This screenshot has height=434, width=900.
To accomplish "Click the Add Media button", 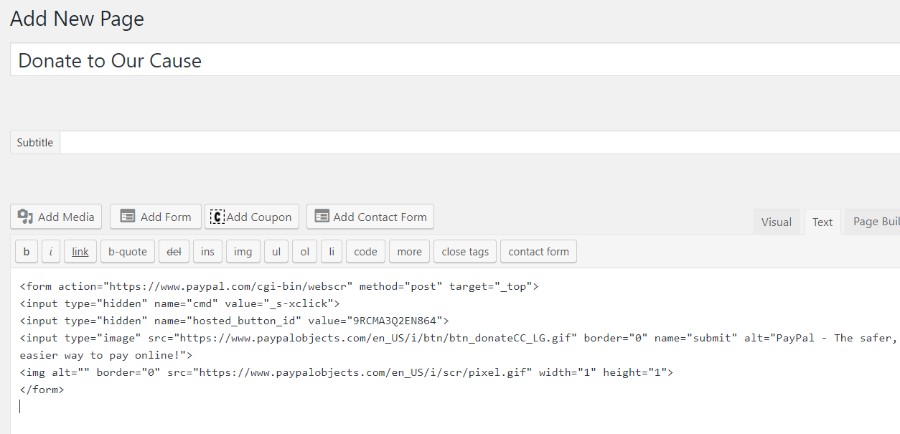I will tap(57, 217).
